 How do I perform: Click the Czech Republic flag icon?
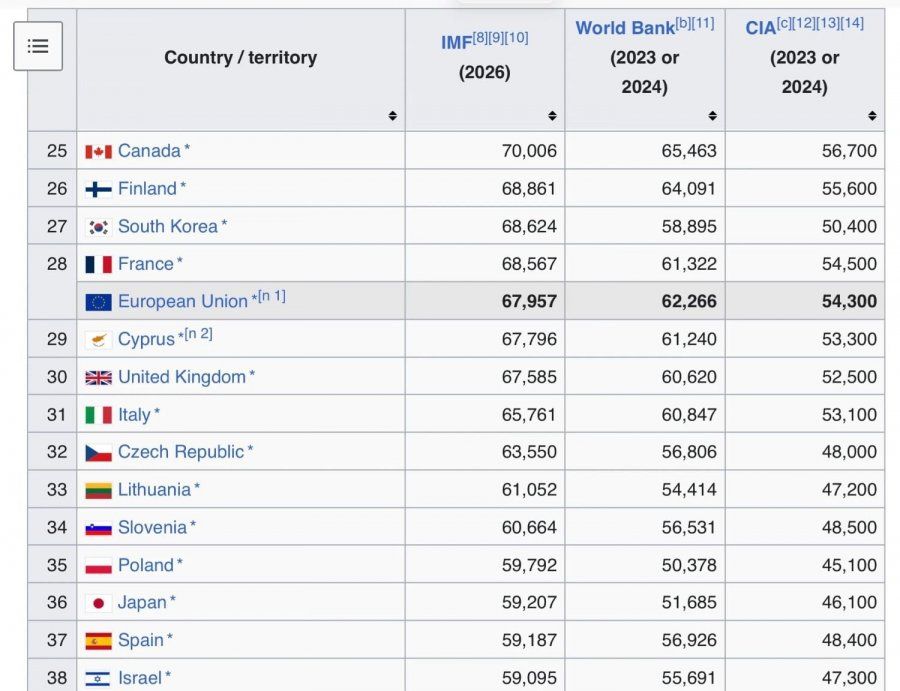98,453
